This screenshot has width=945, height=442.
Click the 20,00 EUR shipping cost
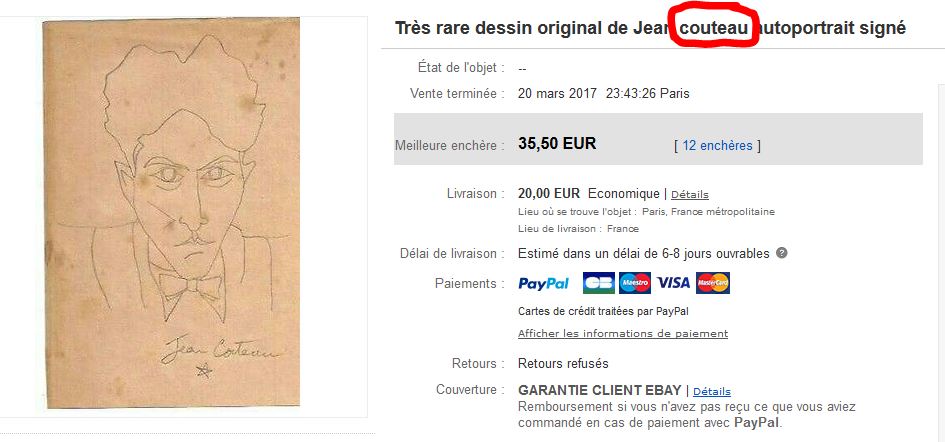point(549,194)
